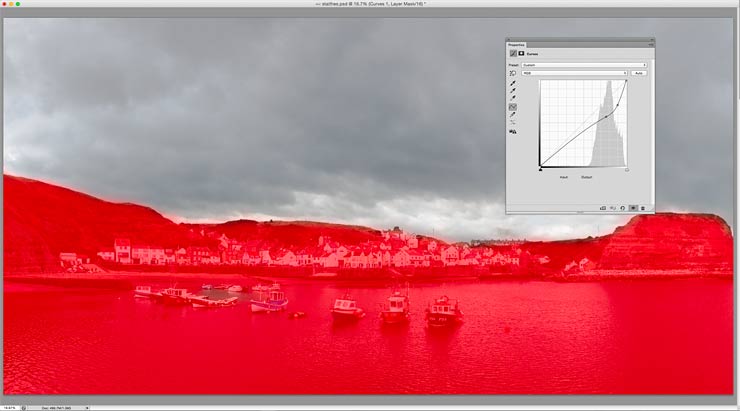Click the document window title text
This screenshot has height=411, width=740.
tap(370, 4)
